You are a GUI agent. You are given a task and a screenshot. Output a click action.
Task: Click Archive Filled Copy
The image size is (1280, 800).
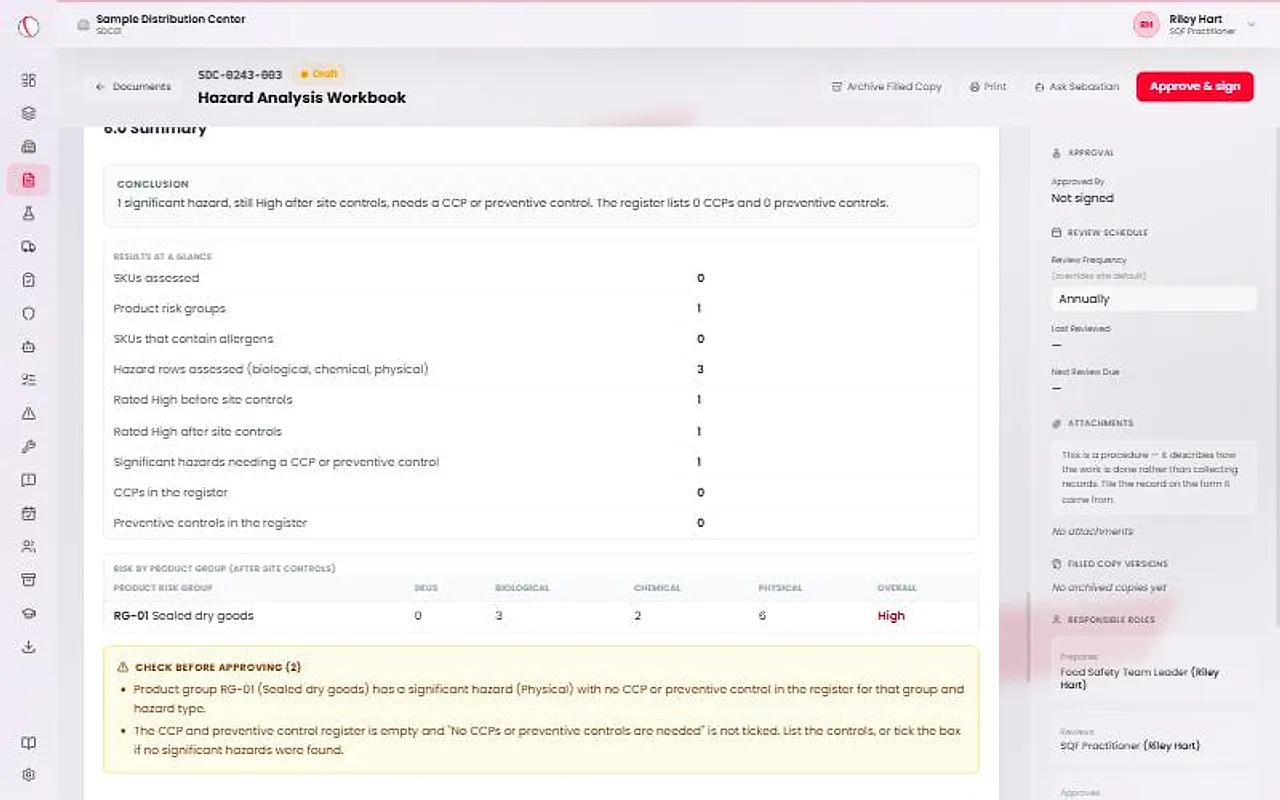(887, 87)
